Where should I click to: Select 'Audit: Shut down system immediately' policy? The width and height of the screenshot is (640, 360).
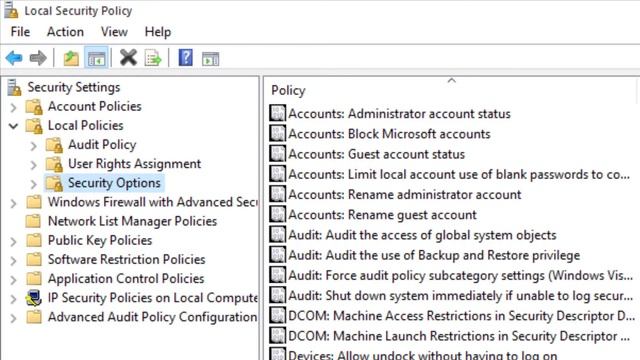pos(461,296)
